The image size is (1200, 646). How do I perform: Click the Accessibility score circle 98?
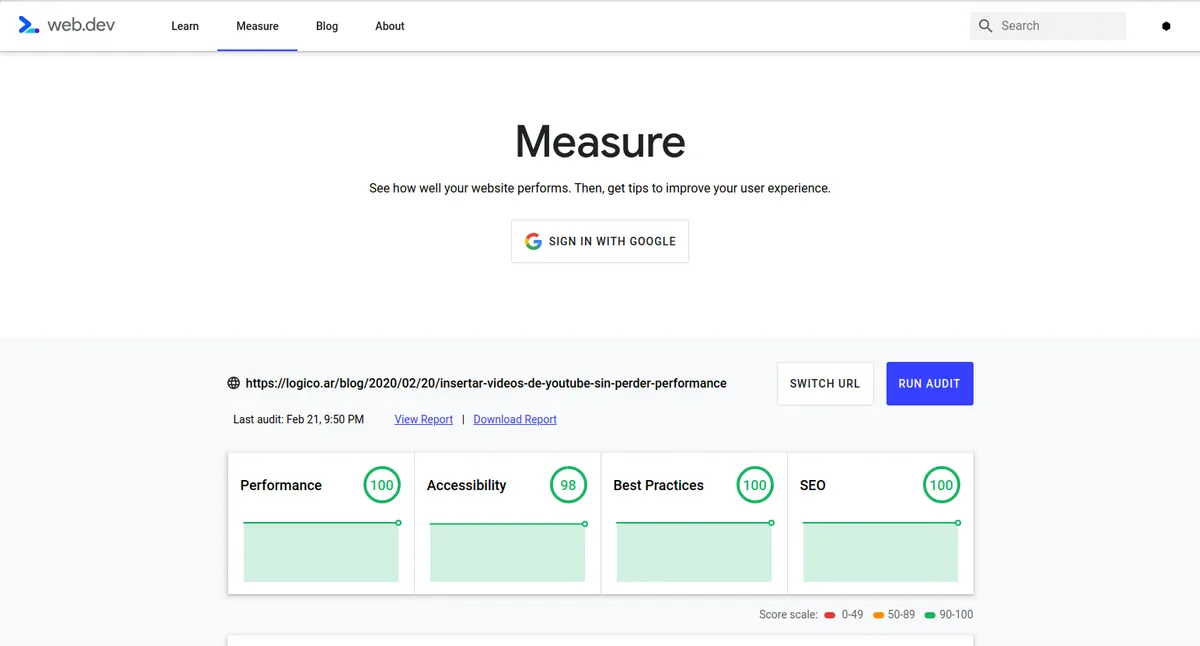(568, 485)
